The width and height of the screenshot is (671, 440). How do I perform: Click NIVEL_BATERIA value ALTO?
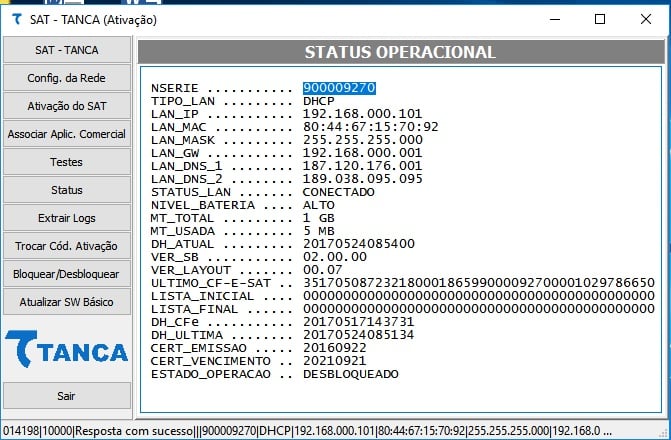pyautogui.click(x=319, y=205)
